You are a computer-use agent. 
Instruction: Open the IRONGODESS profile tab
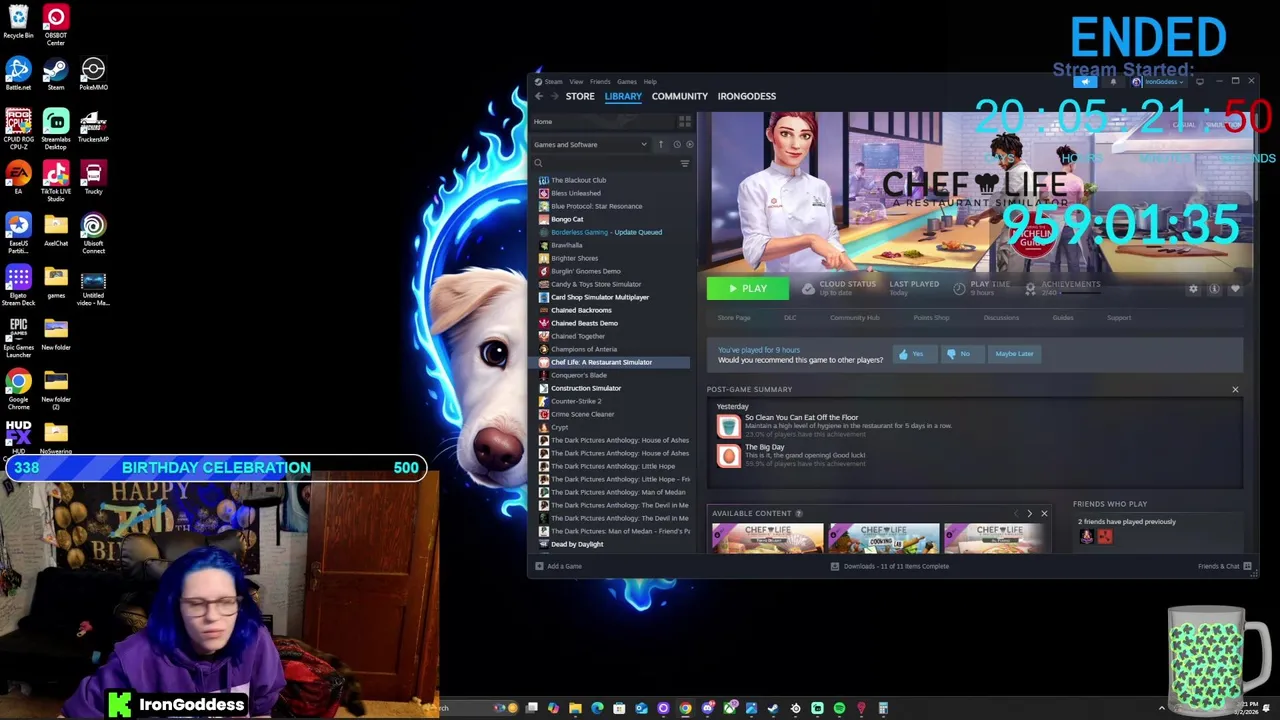747,96
